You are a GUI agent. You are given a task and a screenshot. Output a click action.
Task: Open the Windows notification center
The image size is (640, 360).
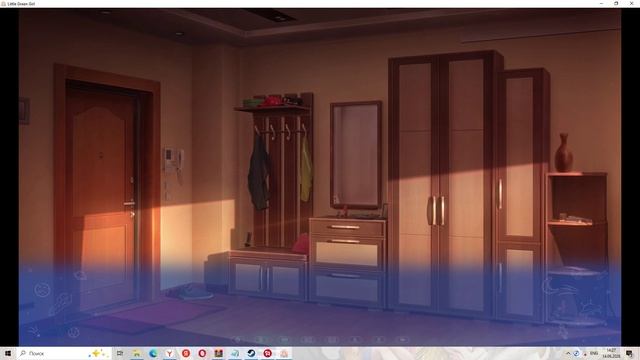click(x=630, y=353)
